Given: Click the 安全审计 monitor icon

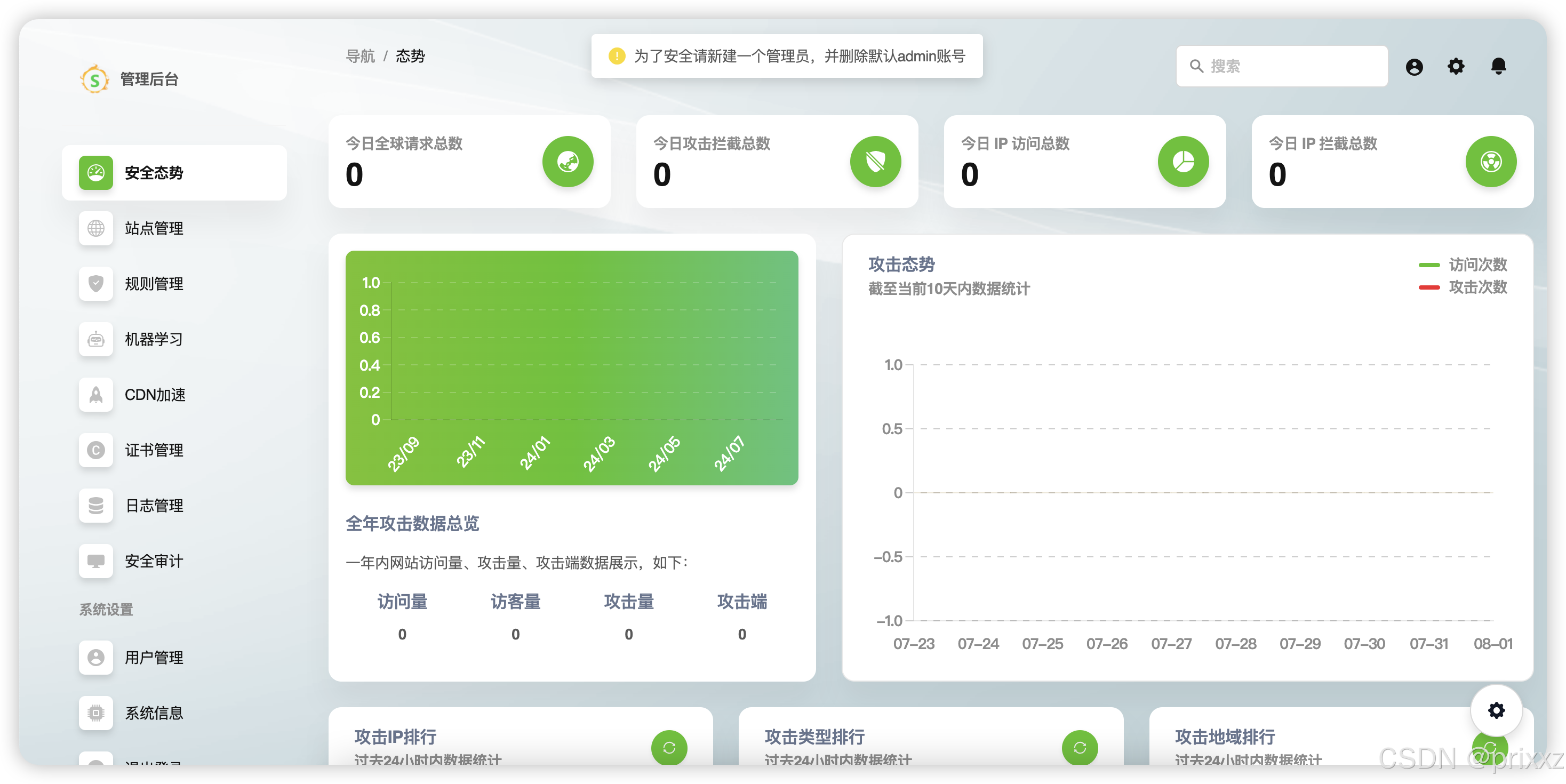Looking at the screenshot, I should pos(96,561).
